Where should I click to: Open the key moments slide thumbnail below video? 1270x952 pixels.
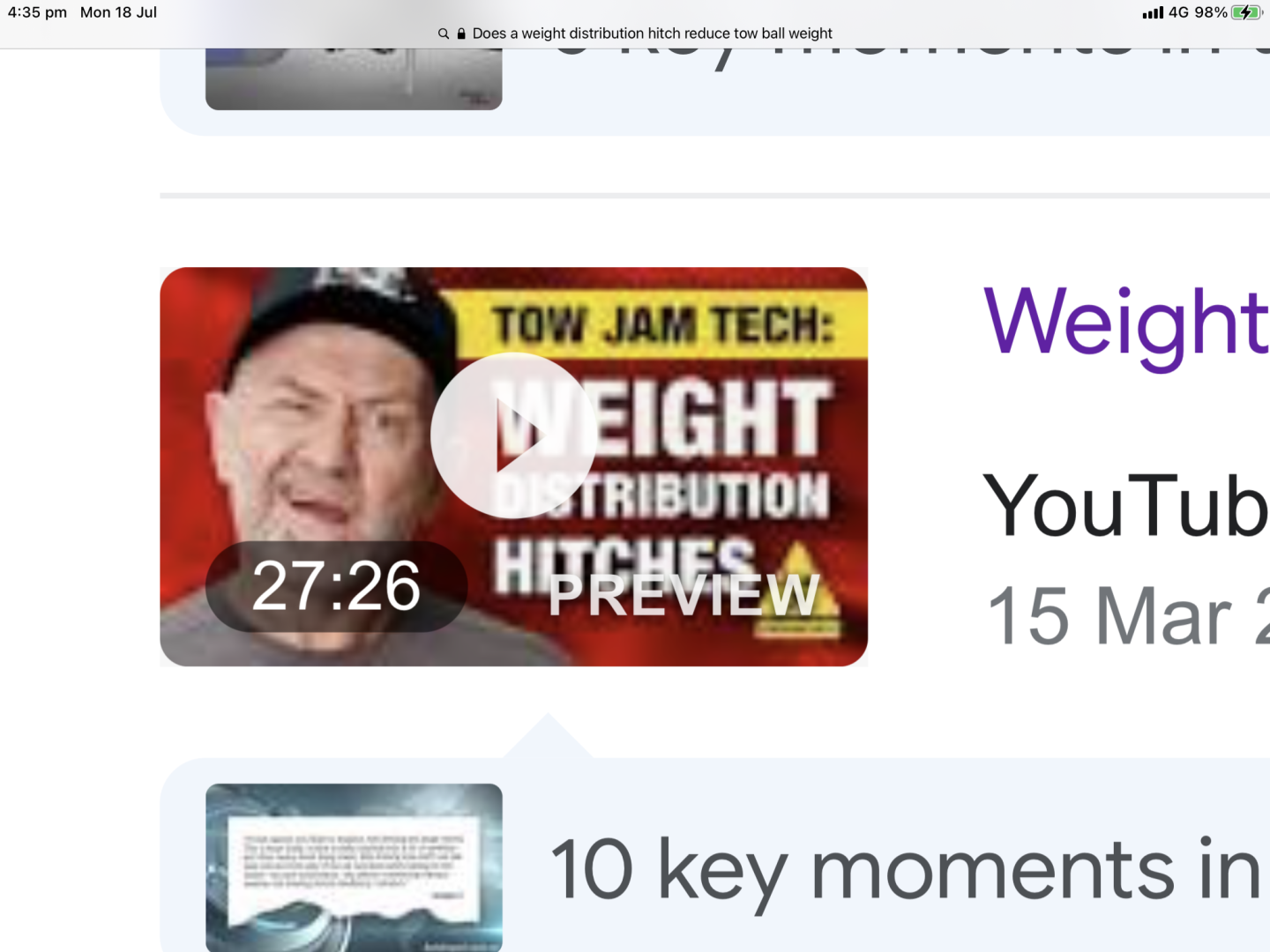(354, 867)
